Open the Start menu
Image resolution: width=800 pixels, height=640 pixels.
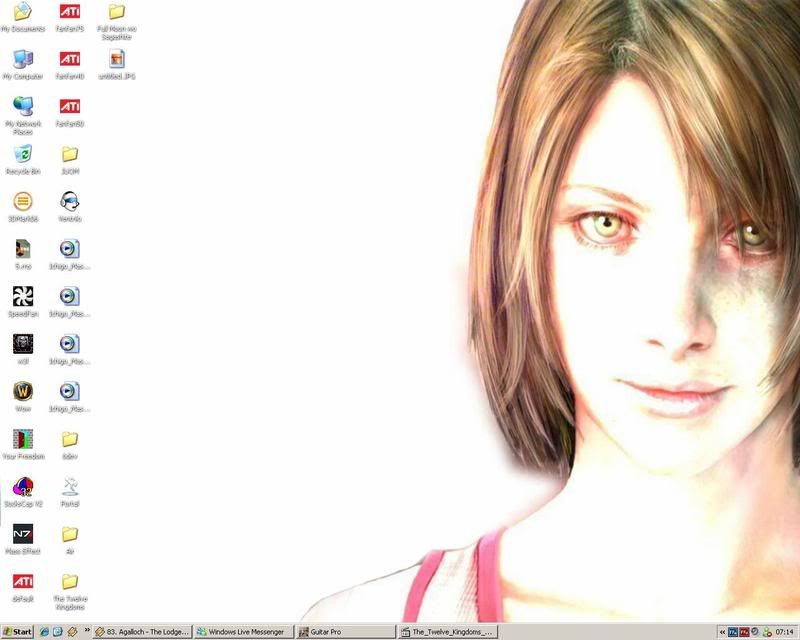tap(18, 632)
